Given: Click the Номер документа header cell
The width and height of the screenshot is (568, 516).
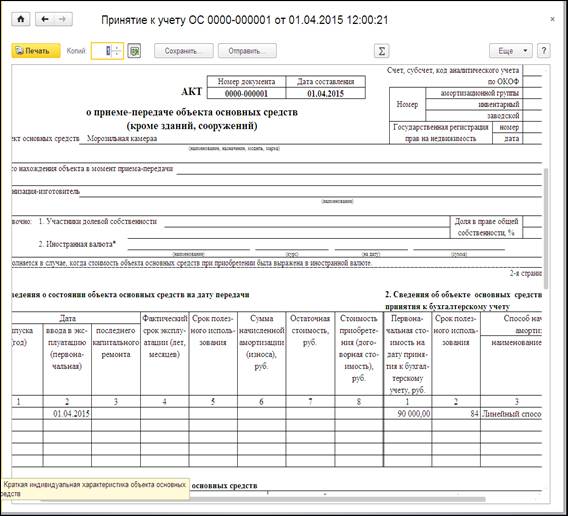Looking at the screenshot, I should (246, 82).
